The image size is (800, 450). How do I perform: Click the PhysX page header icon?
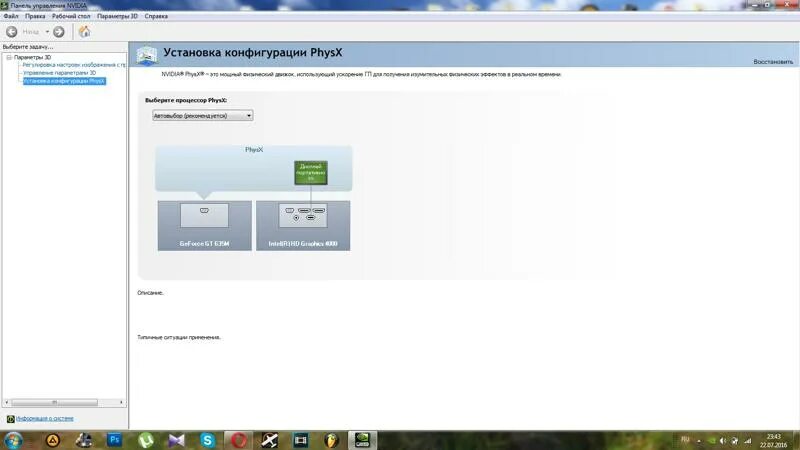[x=147, y=55]
